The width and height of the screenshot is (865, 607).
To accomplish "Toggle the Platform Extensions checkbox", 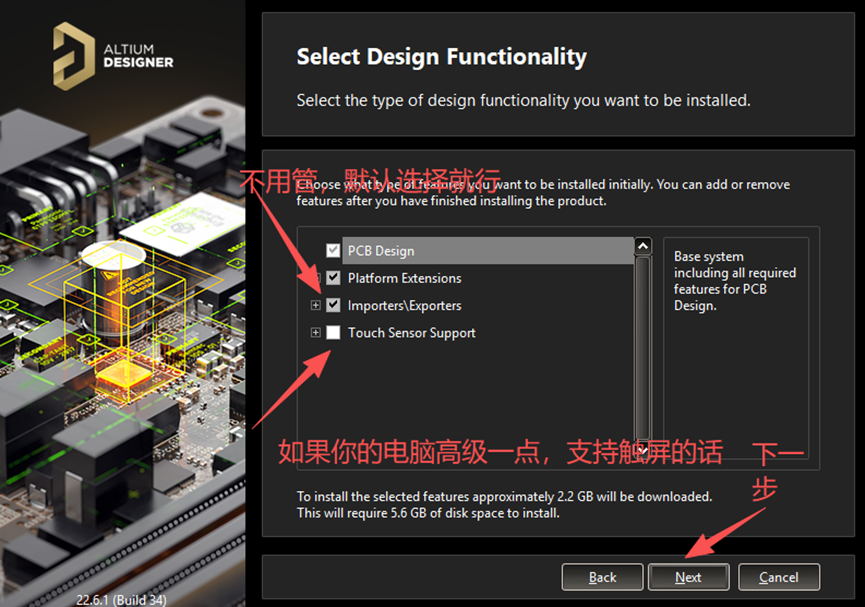I will [x=333, y=278].
